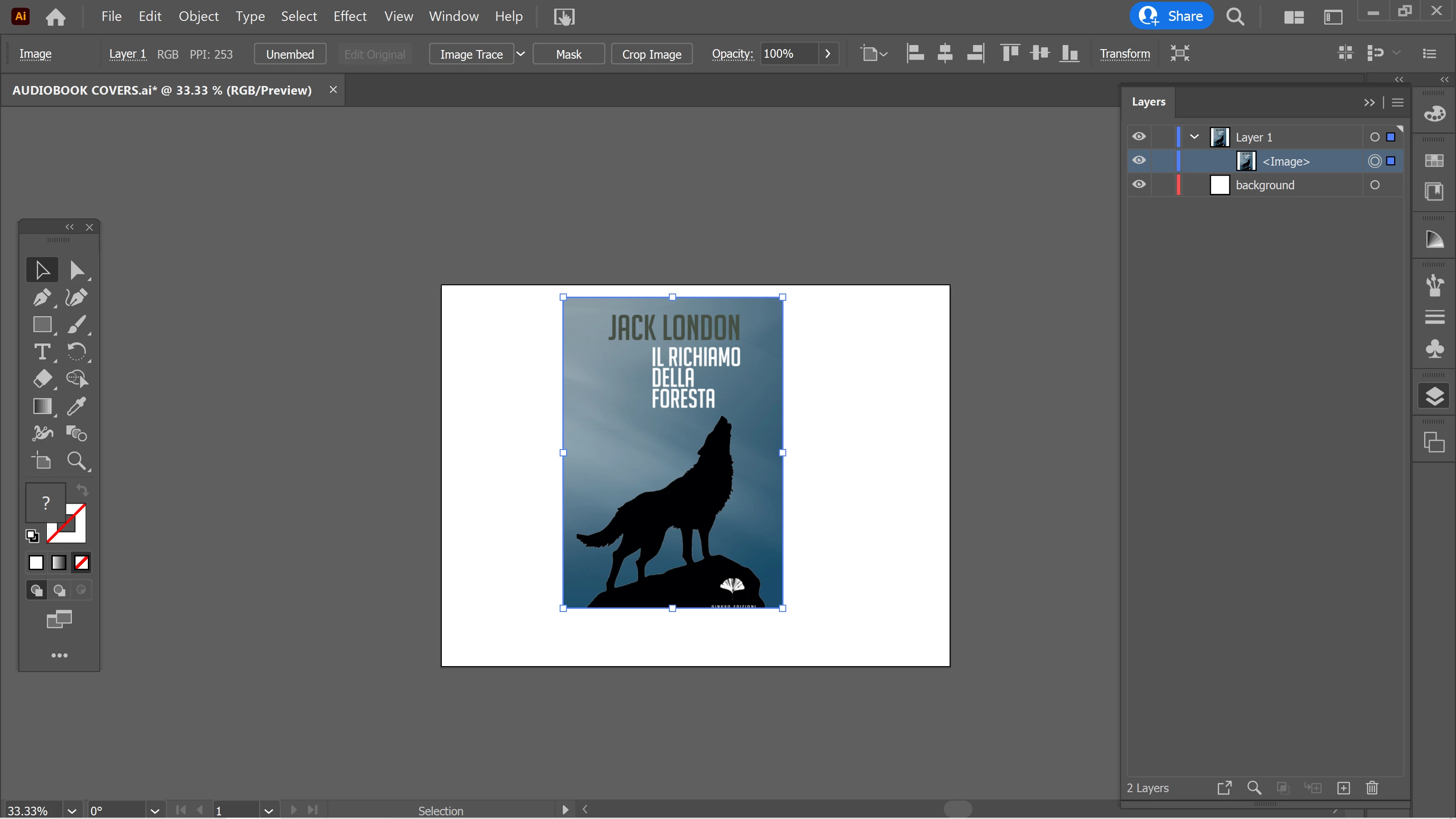Select the Eraser tool

point(42,379)
